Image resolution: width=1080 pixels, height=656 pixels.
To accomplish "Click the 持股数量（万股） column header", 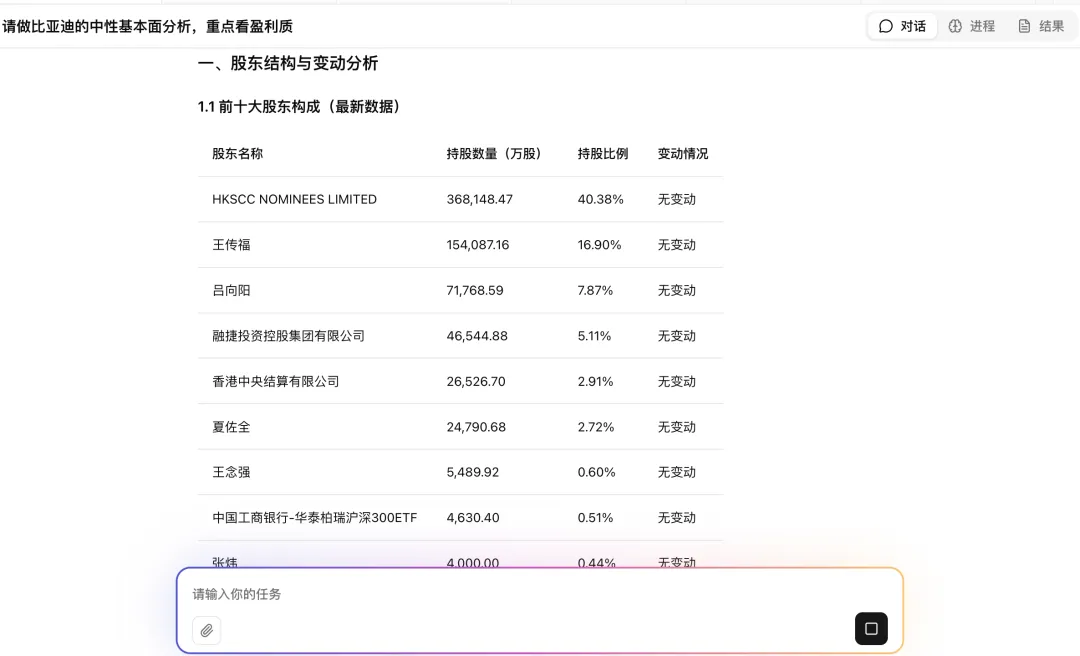I will point(494,154).
